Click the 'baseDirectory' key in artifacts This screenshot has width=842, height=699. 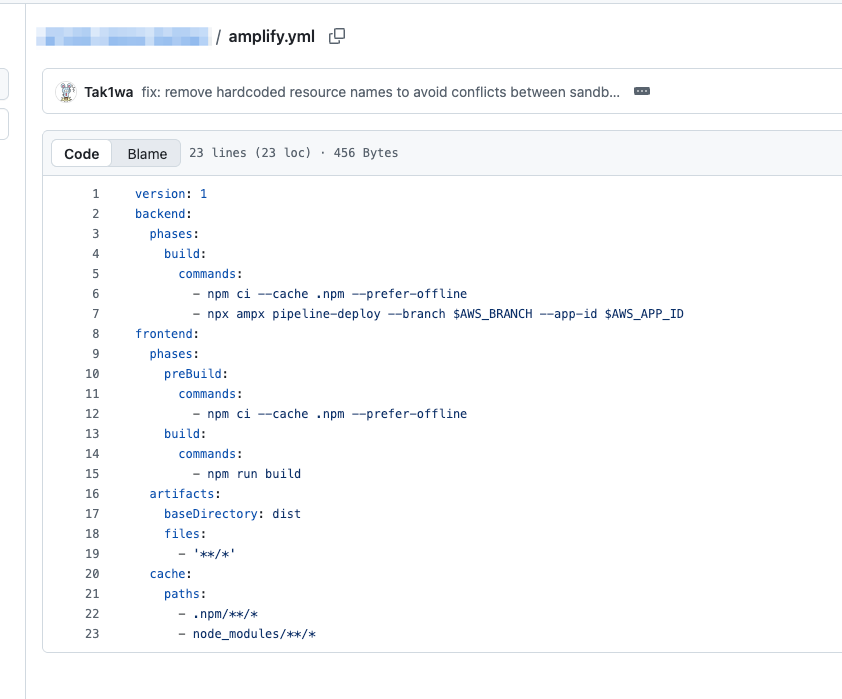click(210, 514)
